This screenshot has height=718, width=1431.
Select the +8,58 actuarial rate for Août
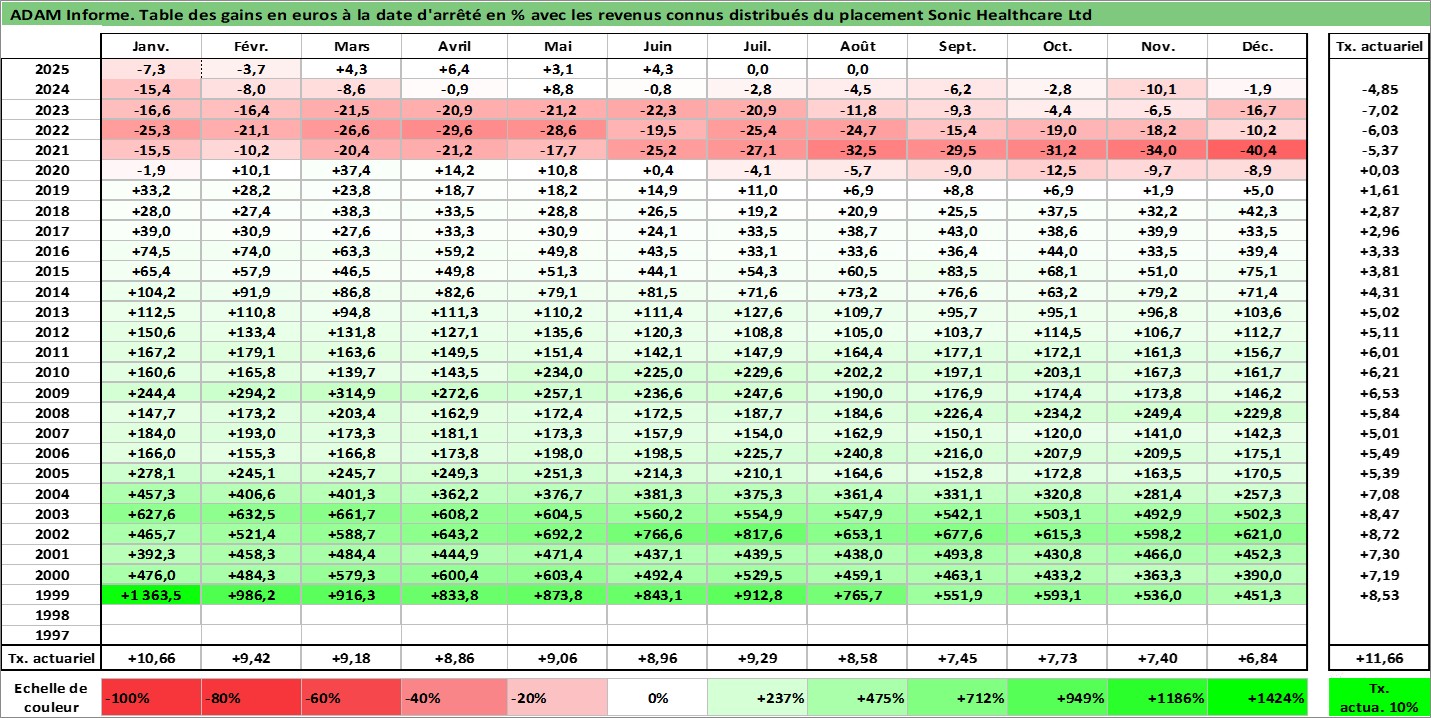click(x=857, y=658)
